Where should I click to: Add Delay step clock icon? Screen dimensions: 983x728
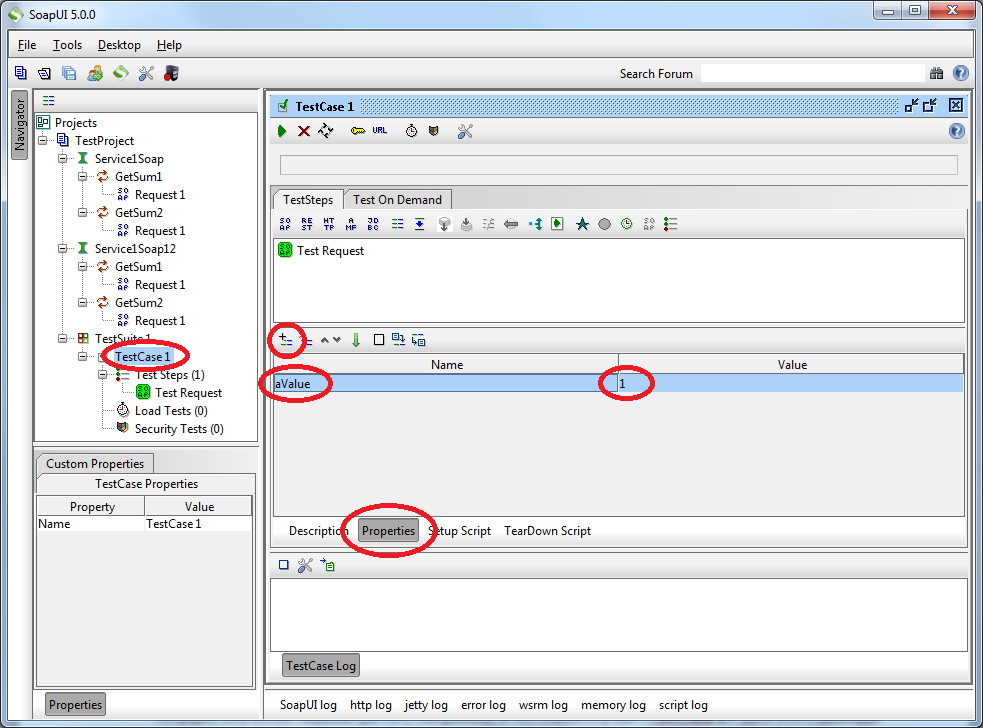click(627, 224)
